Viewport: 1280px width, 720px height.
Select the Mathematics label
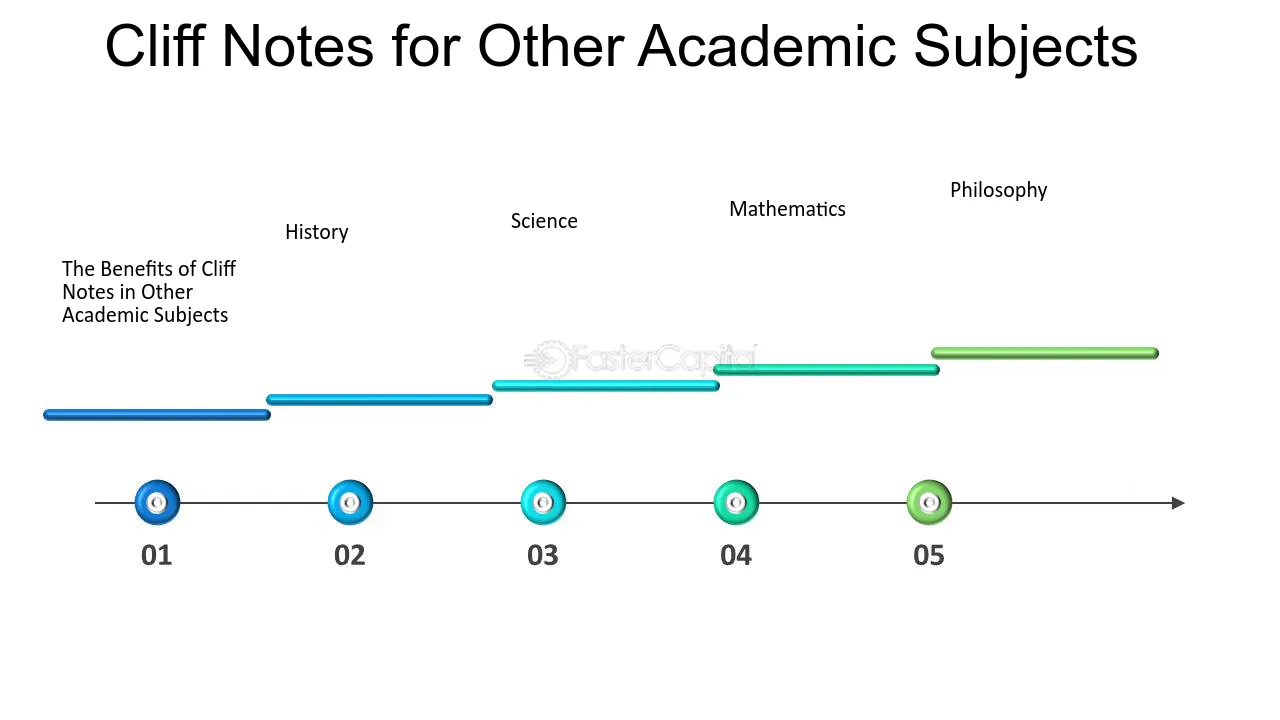click(x=787, y=209)
